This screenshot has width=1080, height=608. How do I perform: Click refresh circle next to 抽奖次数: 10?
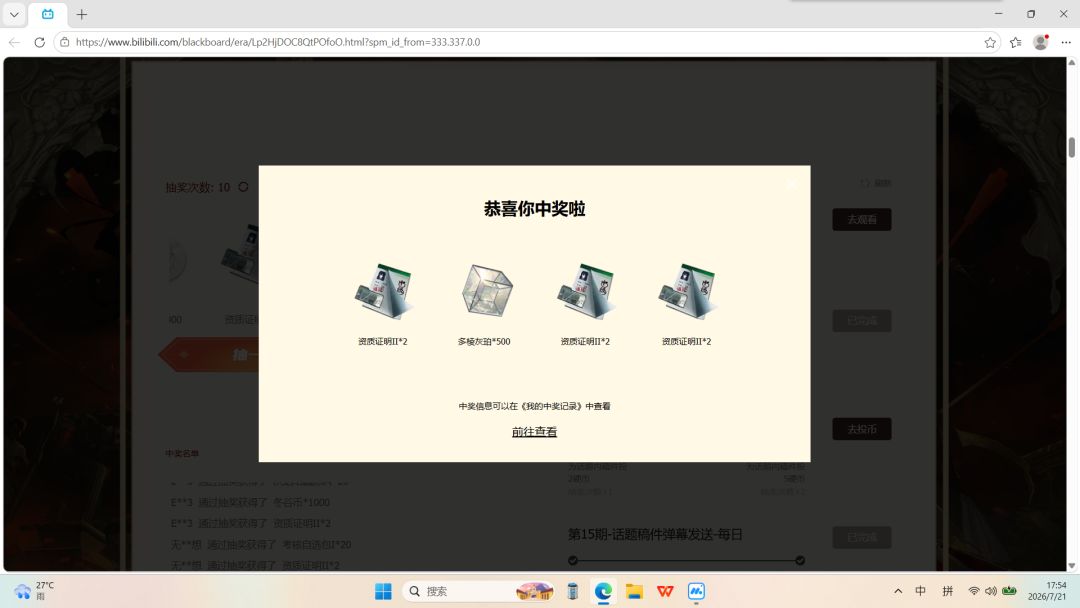(243, 187)
